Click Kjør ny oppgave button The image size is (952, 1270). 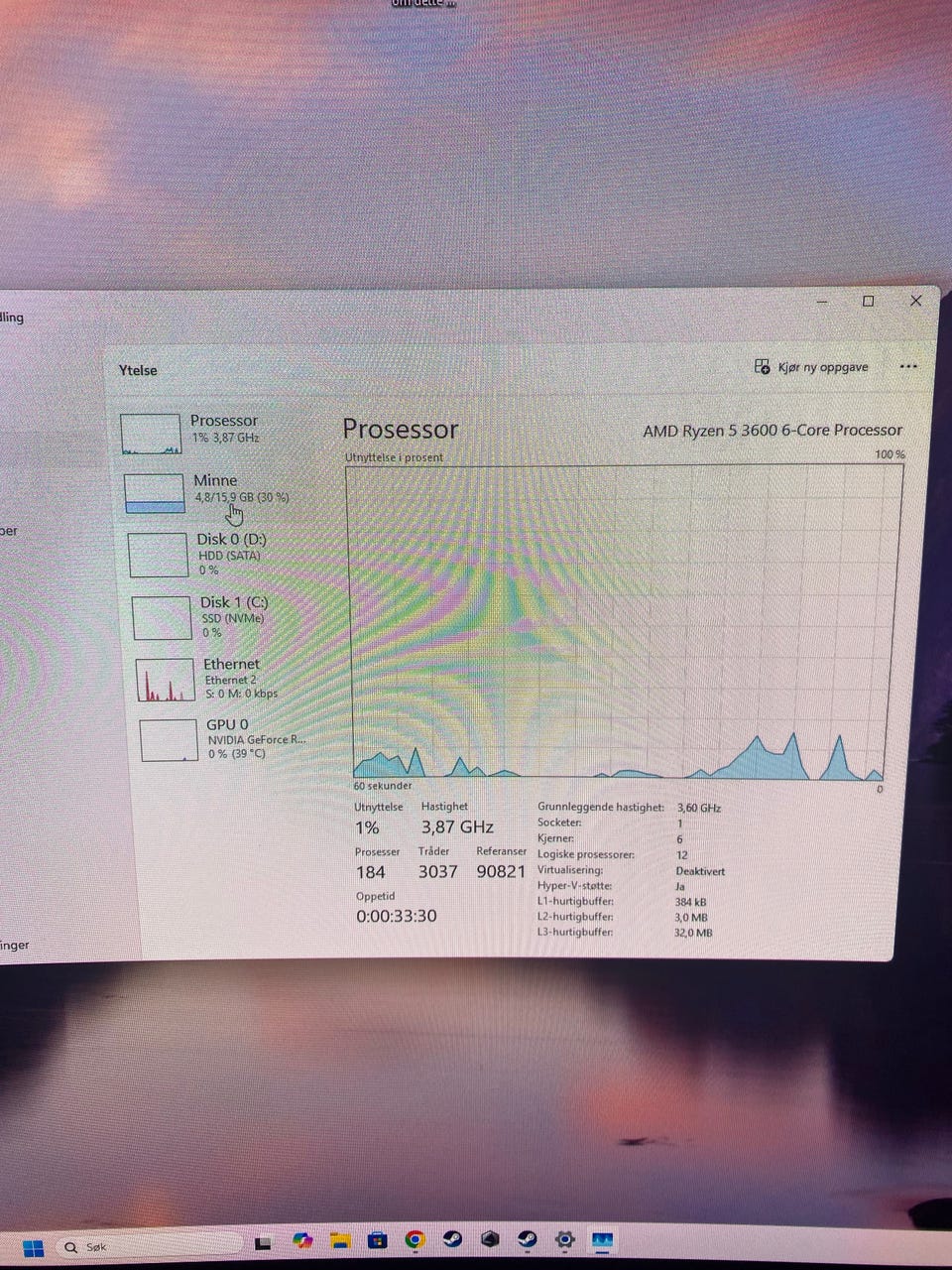click(811, 367)
